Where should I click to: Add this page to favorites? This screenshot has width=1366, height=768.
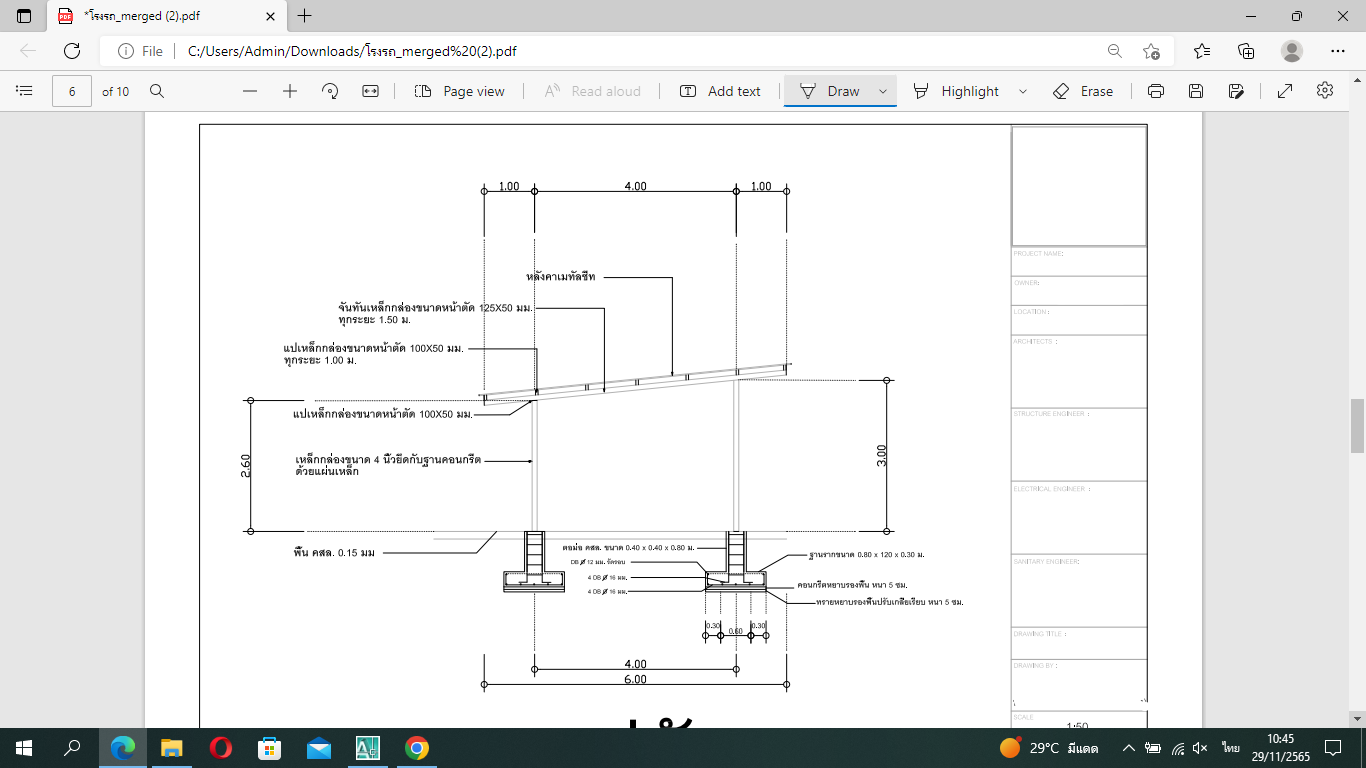tap(1152, 51)
